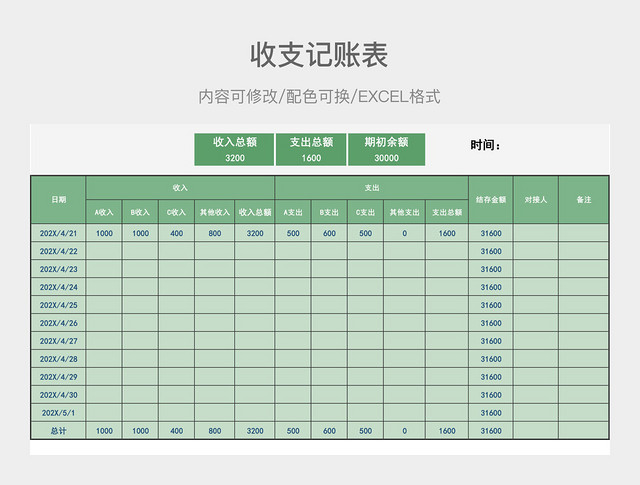Viewport: 640px width, 485px height.
Task: Click the subtitle 内容可修改/配色可换/EXCEL格式
Action: (x=319, y=97)
